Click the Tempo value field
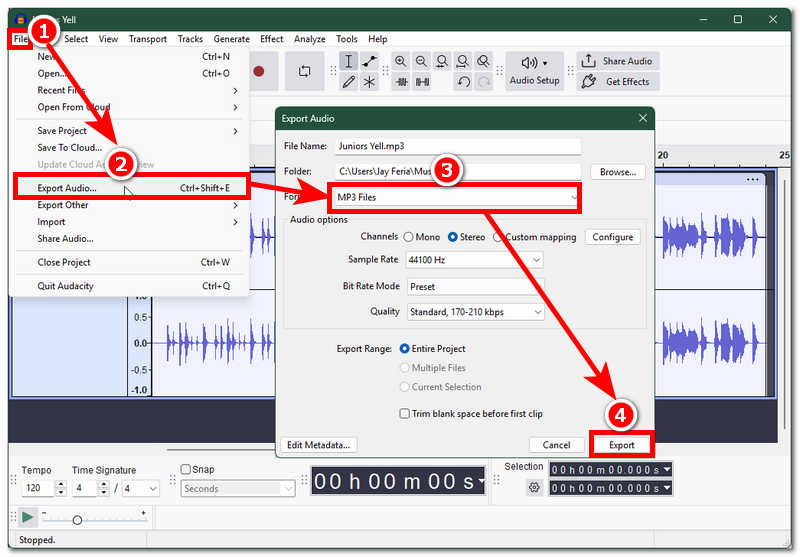The width and height of the screenshot is (800, 557). (38, 488)
